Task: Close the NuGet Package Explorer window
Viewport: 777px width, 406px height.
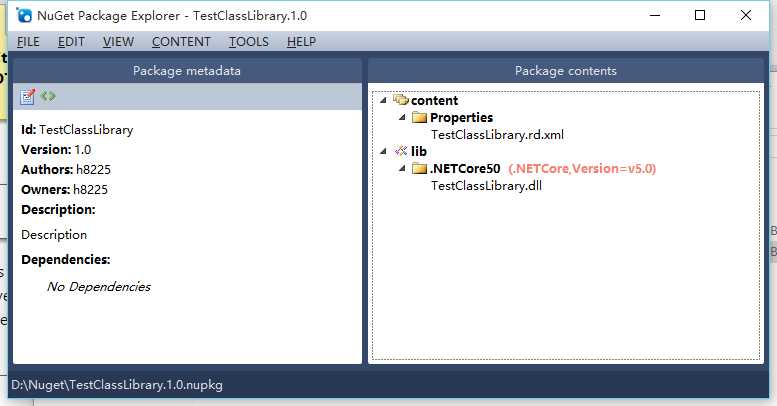Action: [x=746, y=15]
